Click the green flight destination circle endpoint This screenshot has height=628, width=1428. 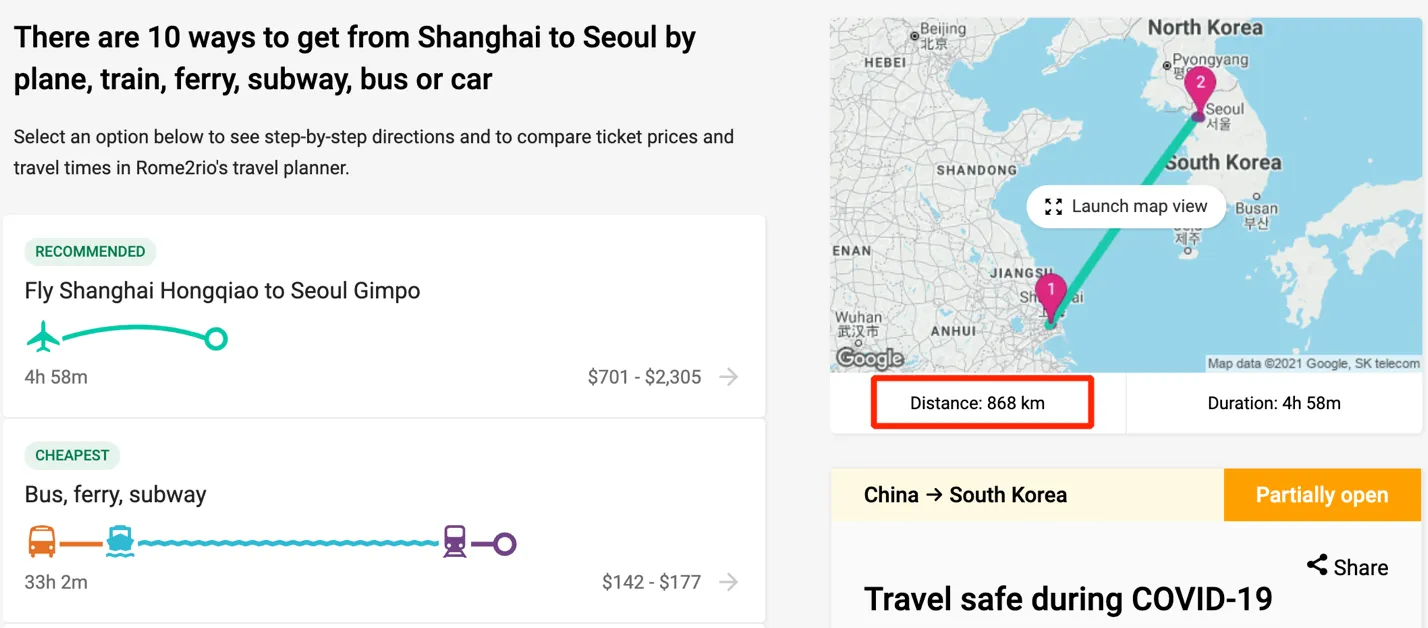[x=216, y=339]
